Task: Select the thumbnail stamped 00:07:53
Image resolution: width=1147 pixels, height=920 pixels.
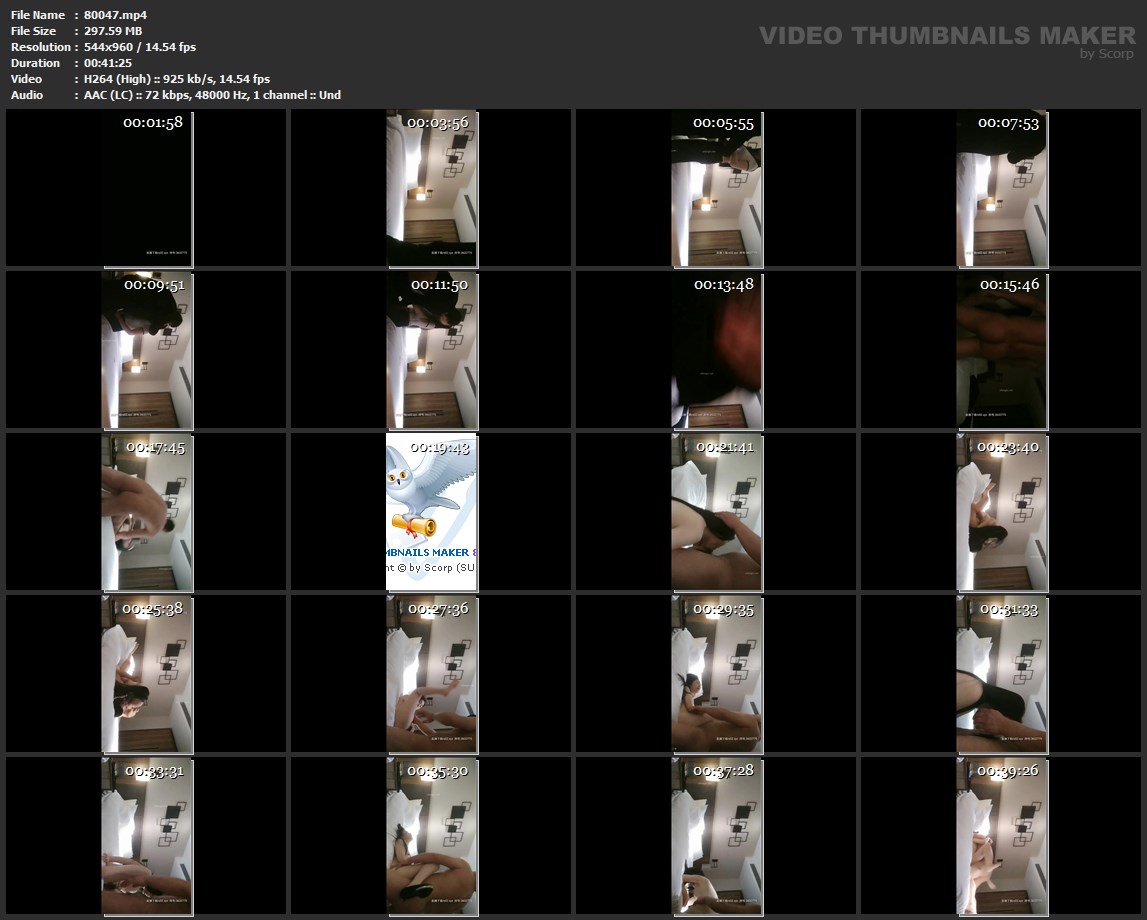Action: coord(1002,189)
